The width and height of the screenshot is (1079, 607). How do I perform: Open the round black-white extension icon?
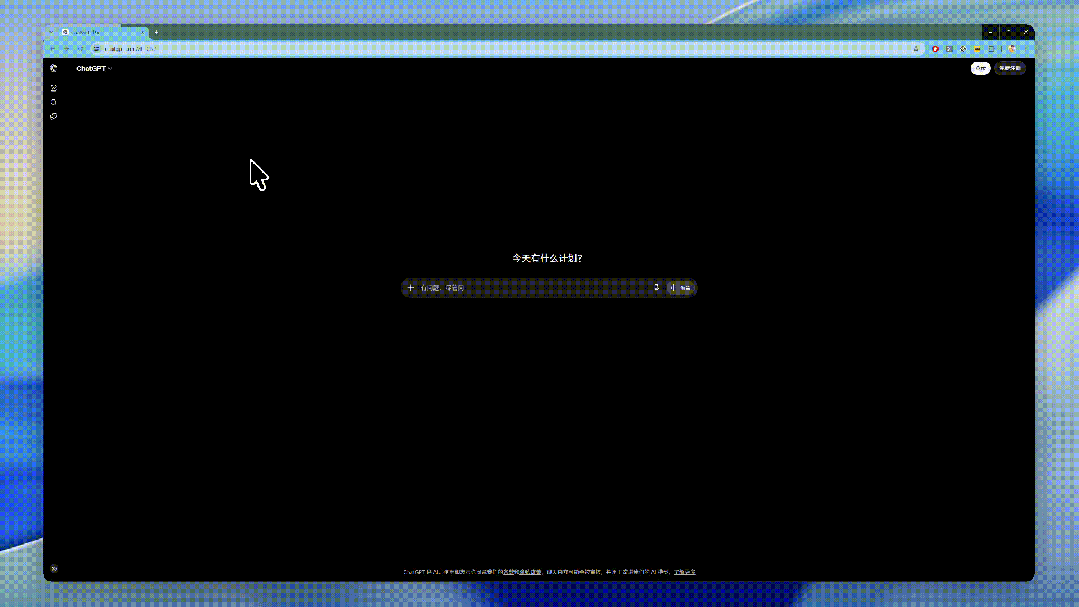click(x=963, y=49)
